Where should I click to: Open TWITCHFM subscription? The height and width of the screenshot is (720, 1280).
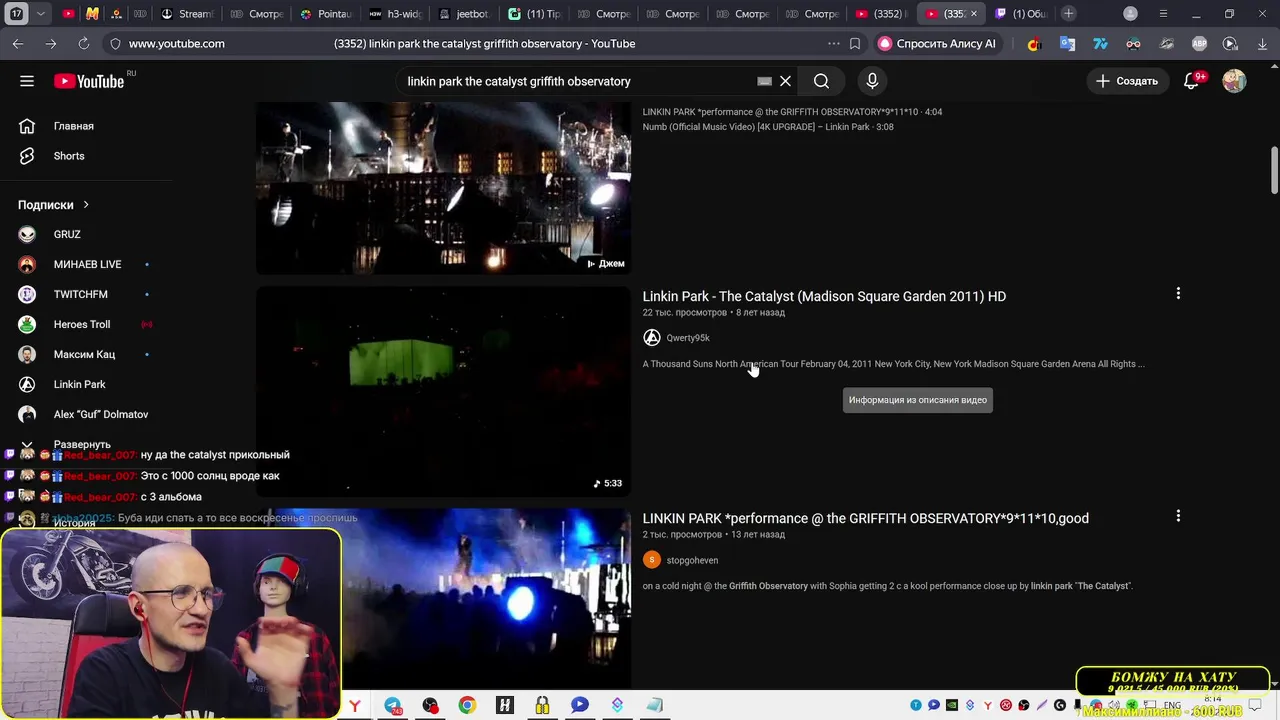(x=80, y=294)
